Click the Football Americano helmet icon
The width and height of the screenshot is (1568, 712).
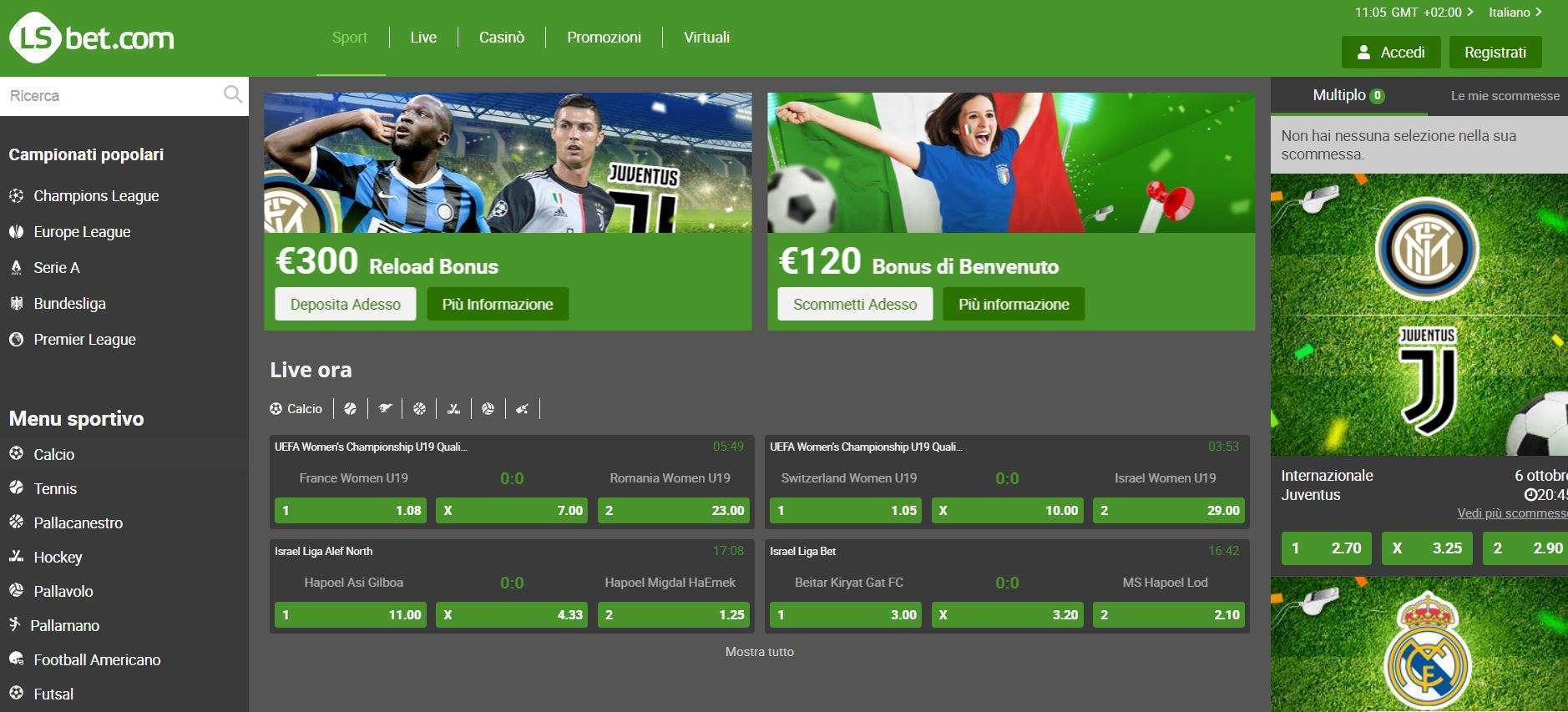[16, 659]
